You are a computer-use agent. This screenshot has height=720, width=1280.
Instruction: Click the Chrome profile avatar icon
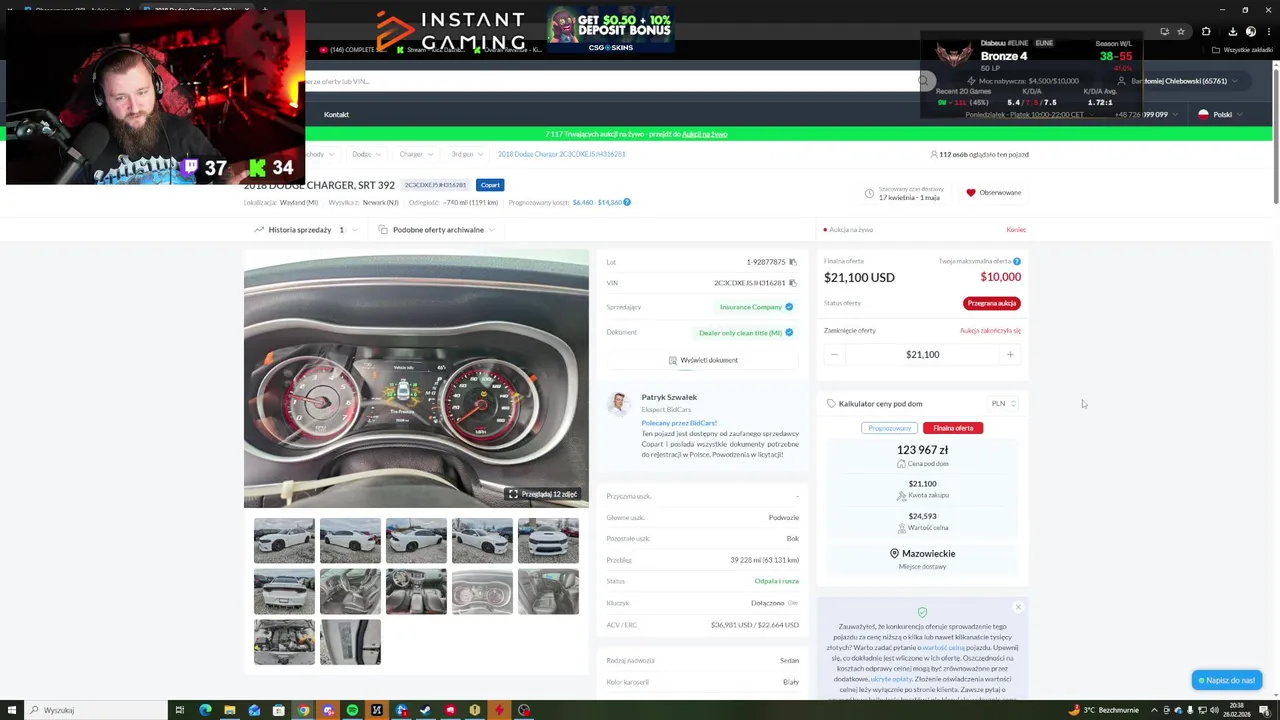[x=1250, y=31]
